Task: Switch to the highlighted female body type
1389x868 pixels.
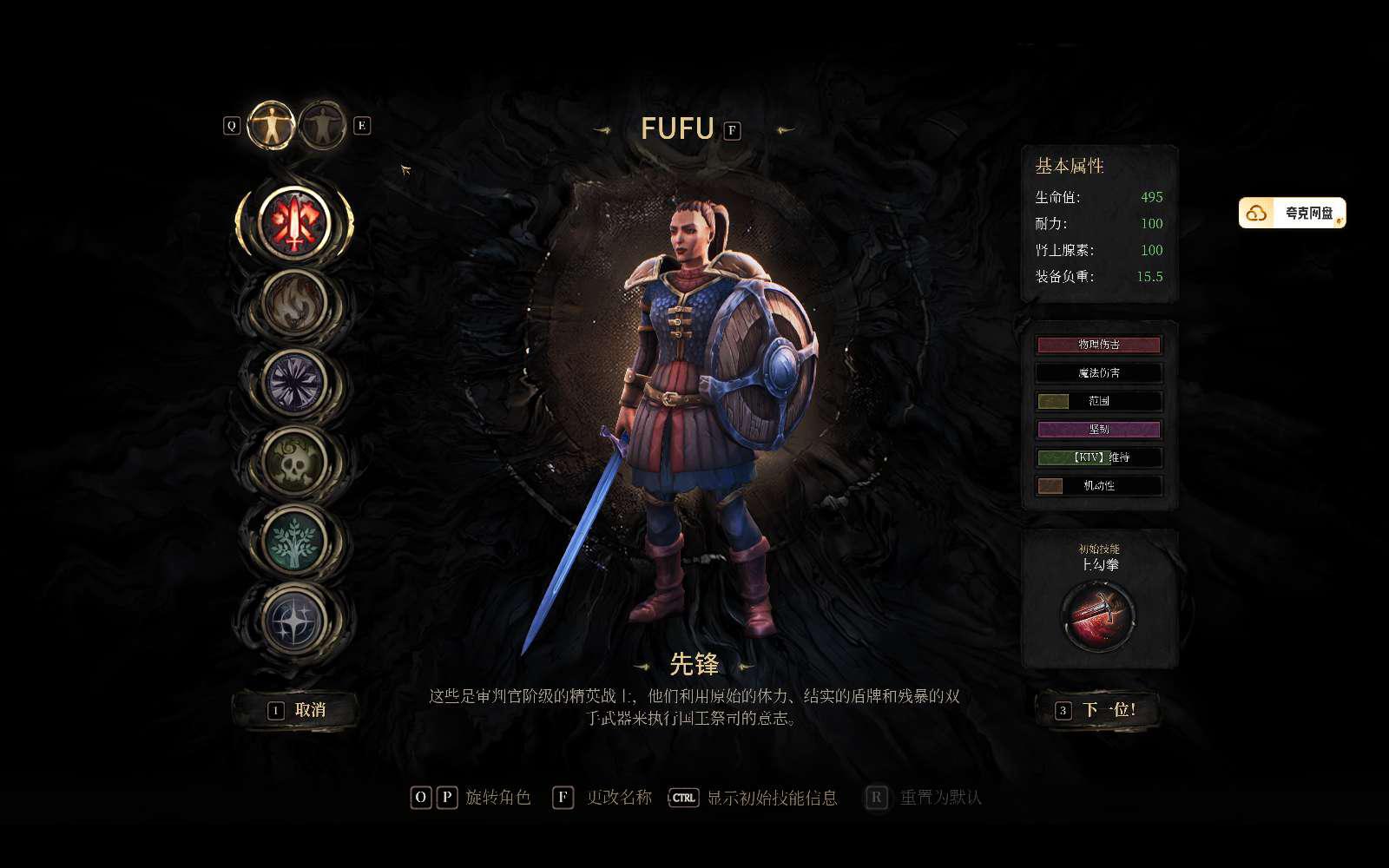Action: pos(272,125)
